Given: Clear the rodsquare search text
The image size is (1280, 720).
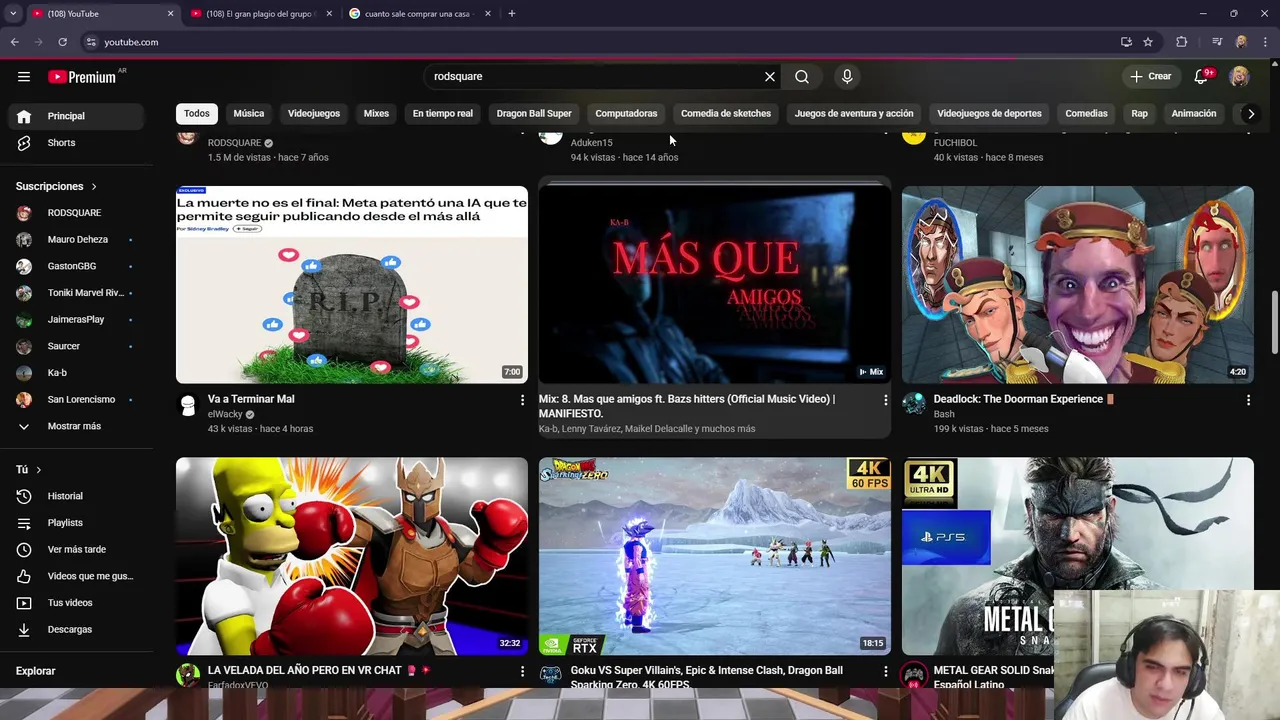Looking at the screenshot, I should [770, 76].
